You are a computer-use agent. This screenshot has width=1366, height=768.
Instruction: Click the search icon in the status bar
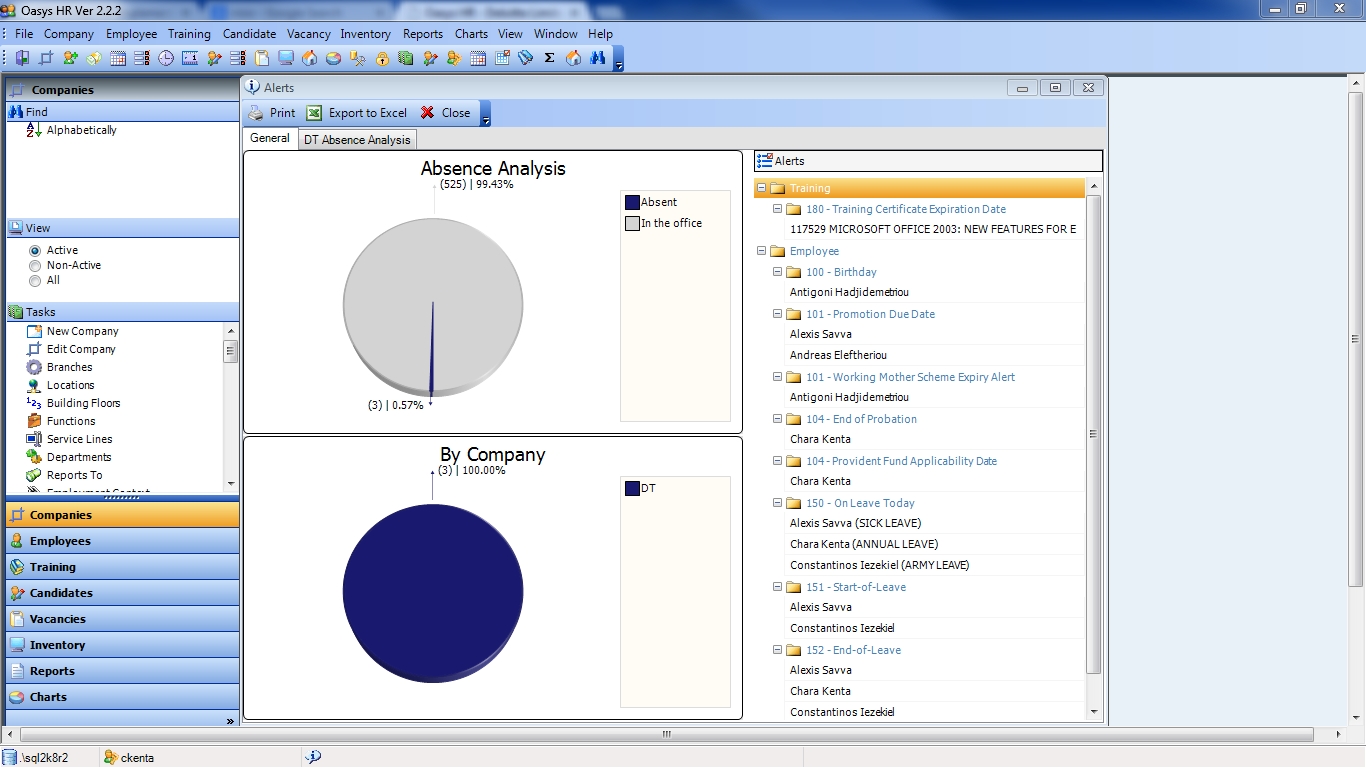point(313,757)
